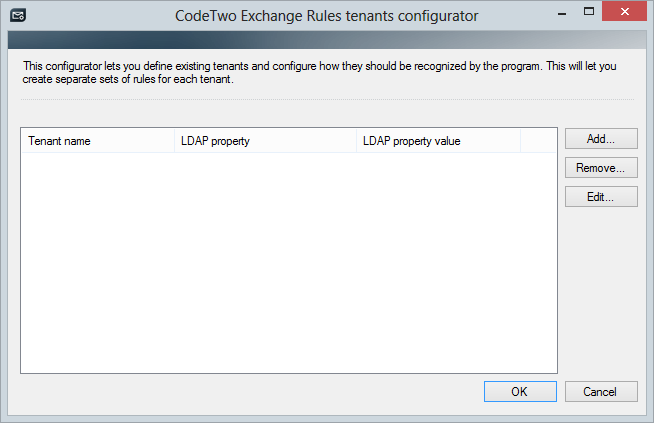Viewport: 654px width, 423px height.
Task: Click the dark gradient banner under the title
Action: click(327, 40)
